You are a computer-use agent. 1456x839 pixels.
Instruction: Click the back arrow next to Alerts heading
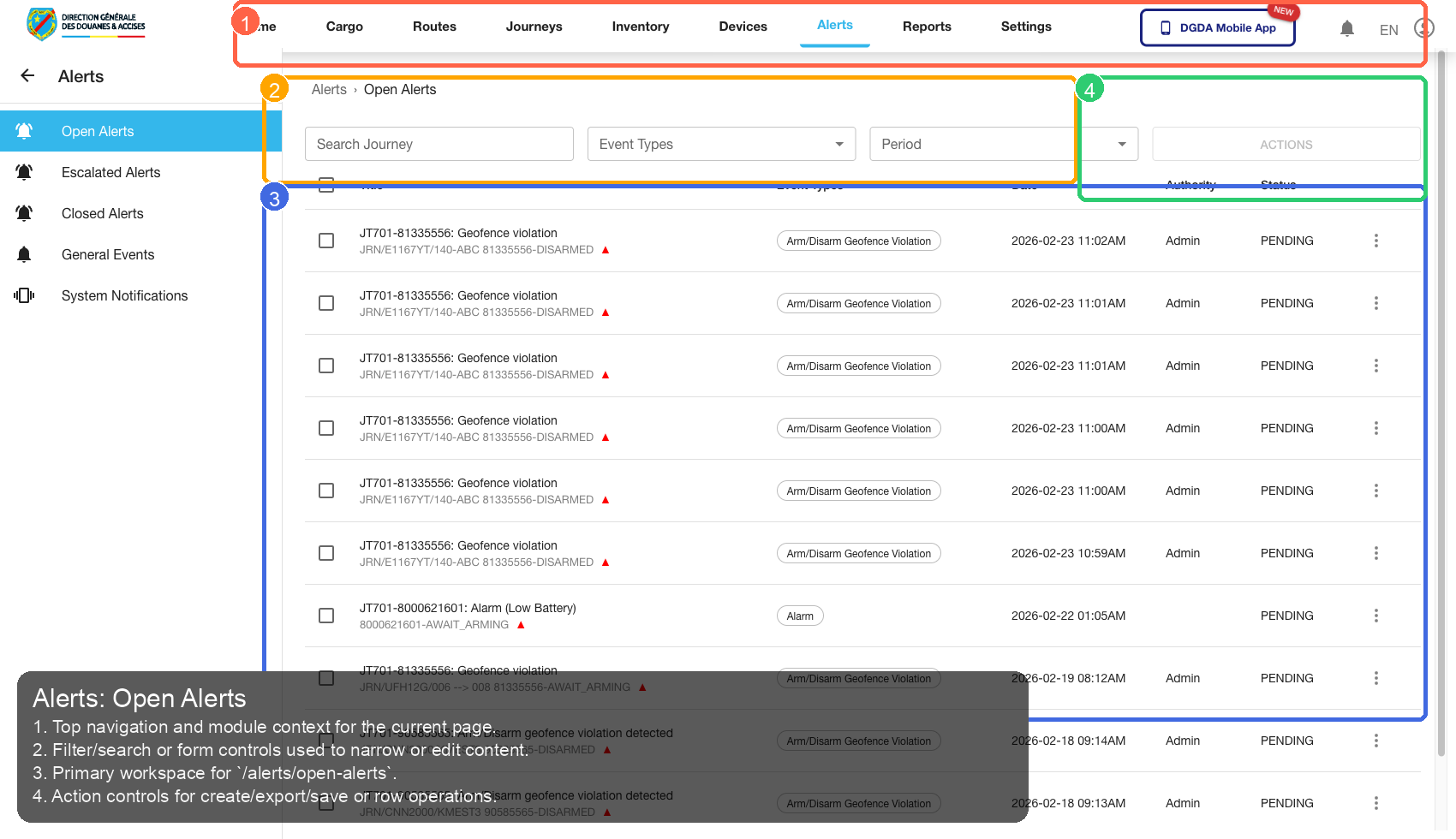tap(27, 76)
